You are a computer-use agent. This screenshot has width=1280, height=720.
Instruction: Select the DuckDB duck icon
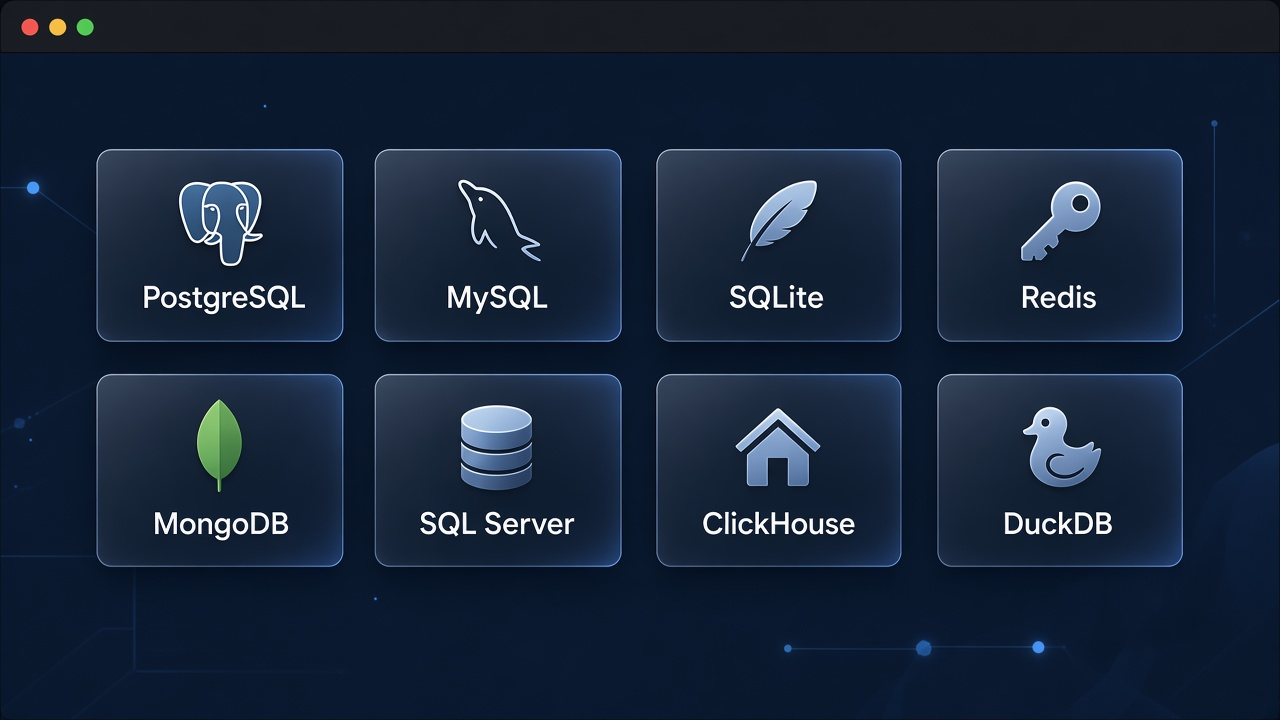(x=1061, y=446)
